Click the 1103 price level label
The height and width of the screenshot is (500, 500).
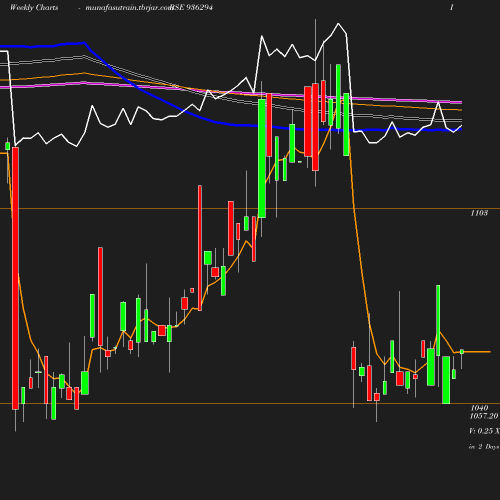pyautogui.click(x=479, y=213)
